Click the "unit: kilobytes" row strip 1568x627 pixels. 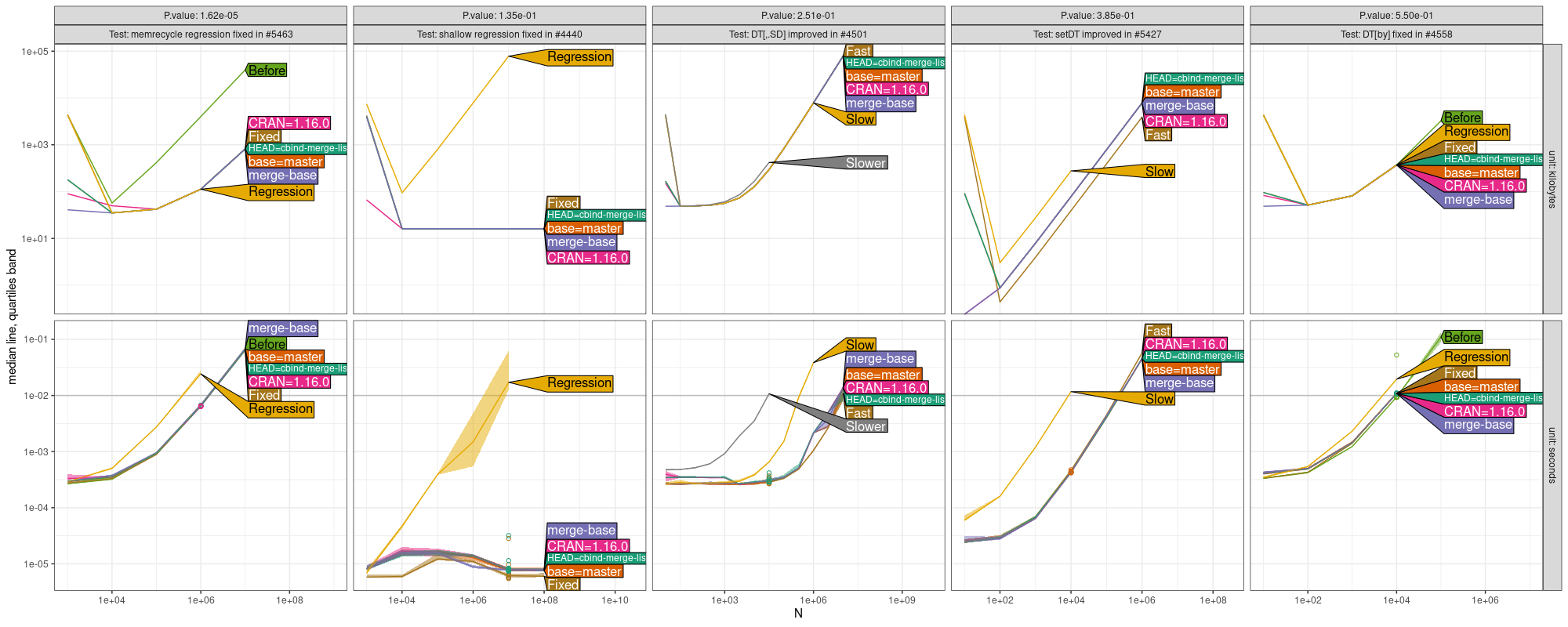coord(1552,179)
